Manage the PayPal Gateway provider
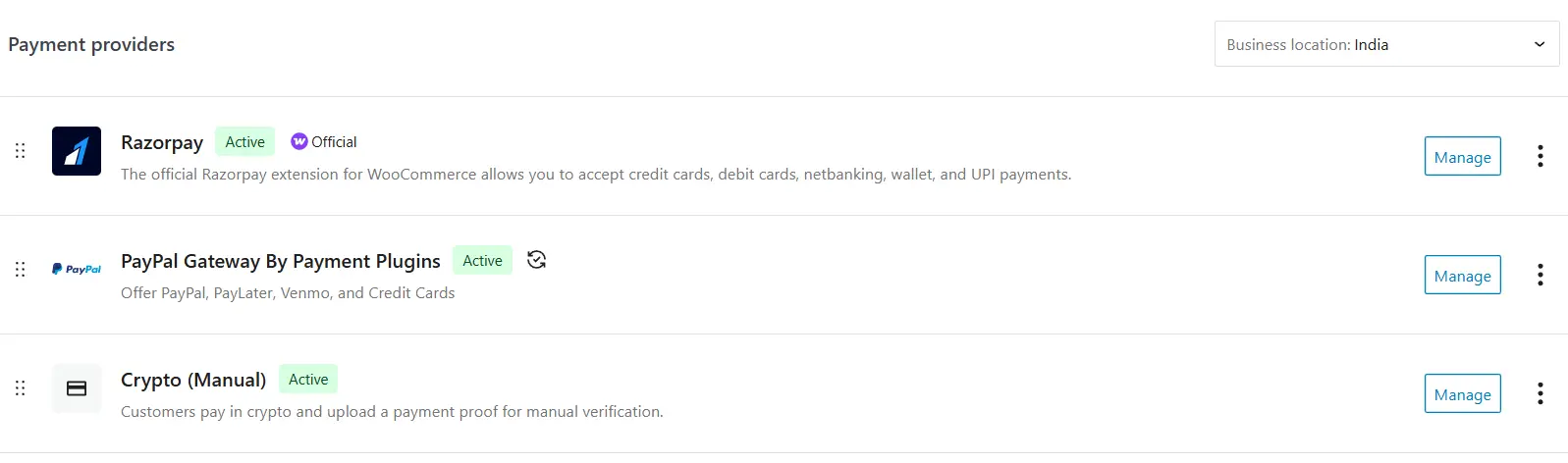The height and width of the screenshot is (463, 1568). 1462,275
